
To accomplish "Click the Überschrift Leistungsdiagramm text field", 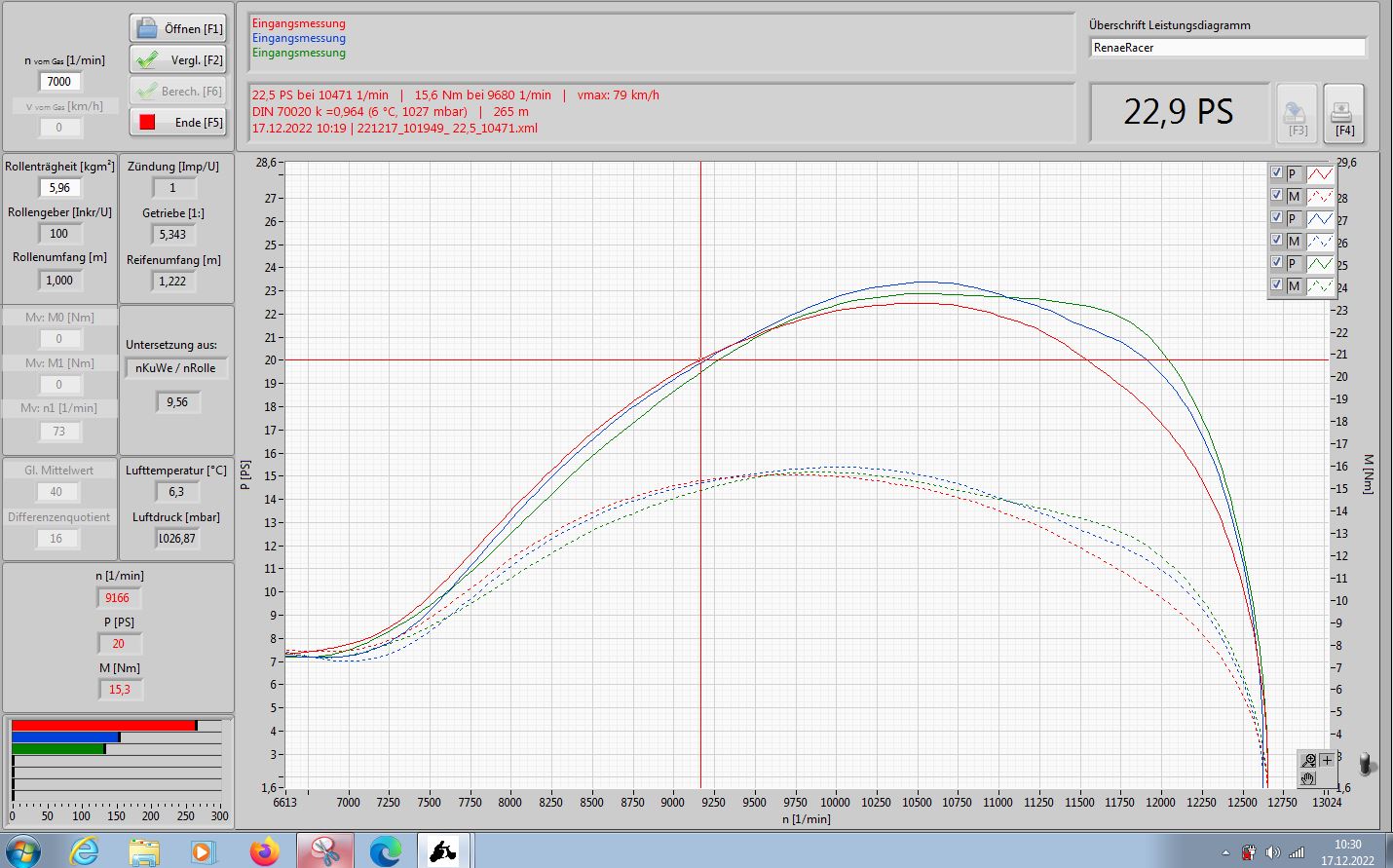I will (1227, 47).
